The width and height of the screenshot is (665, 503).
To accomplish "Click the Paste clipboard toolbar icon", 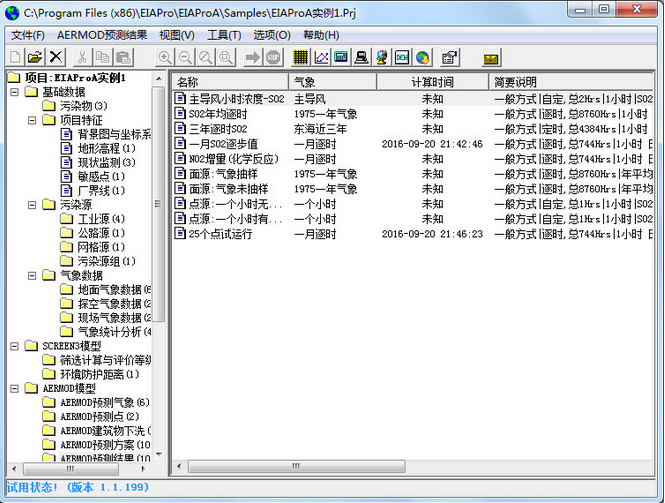I will (123, 57).
